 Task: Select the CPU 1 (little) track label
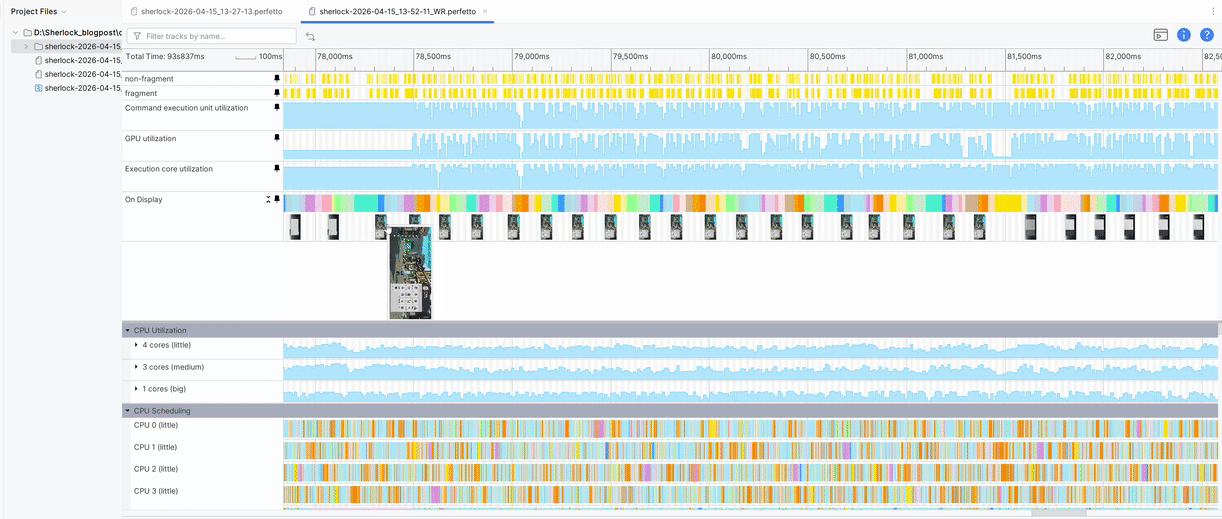click(x=156, y=447)
